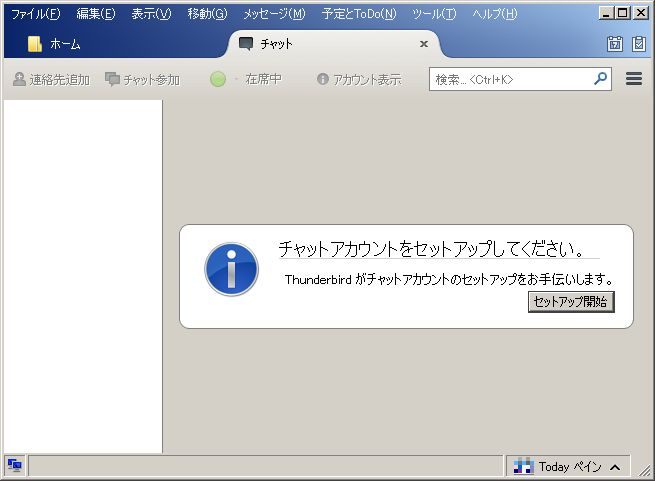The height and width of the screenshot is (481, 655).
Task: Click the ホーム tab folder icon
Action: coord(35,44)
